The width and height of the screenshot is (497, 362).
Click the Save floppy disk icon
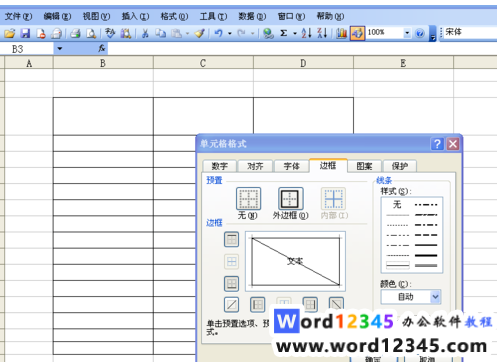tap(25, 33)
